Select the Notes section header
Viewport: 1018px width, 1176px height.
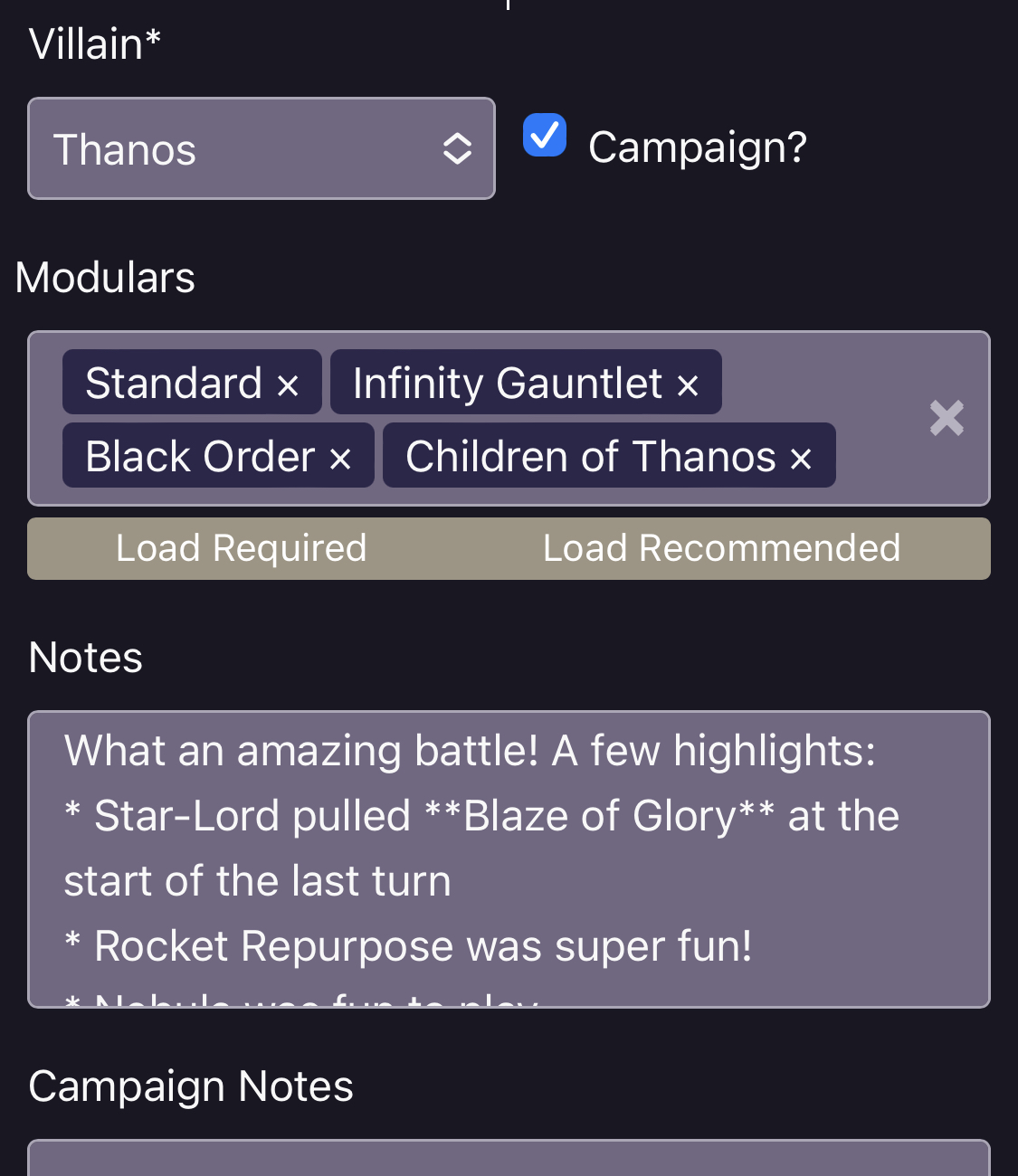tap(84, 658)
